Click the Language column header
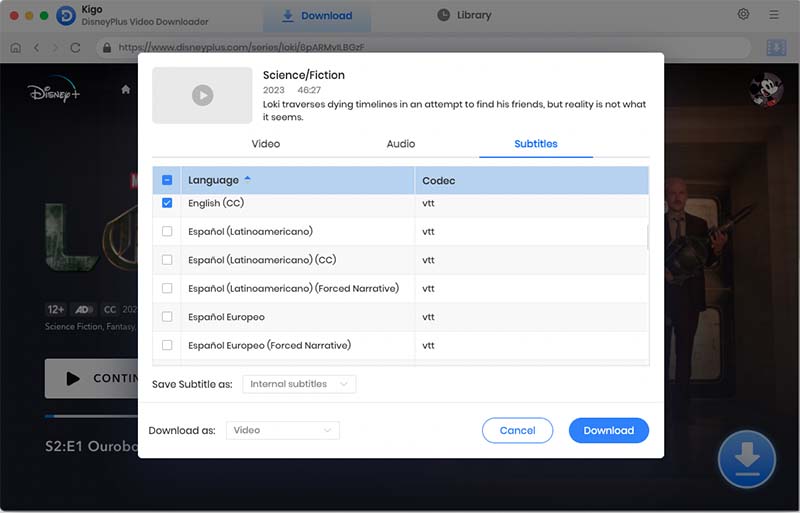800x513 pixels. click(297, 180)
